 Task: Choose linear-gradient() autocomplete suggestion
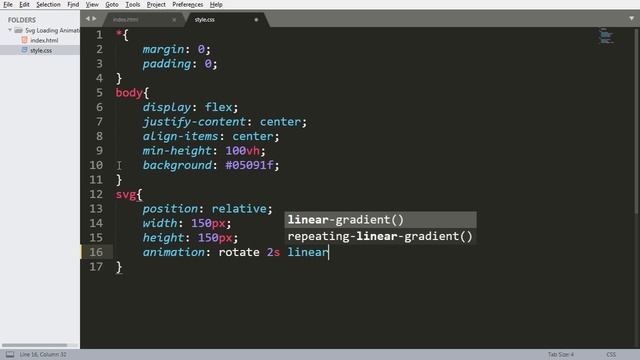(x=380, y=220)
